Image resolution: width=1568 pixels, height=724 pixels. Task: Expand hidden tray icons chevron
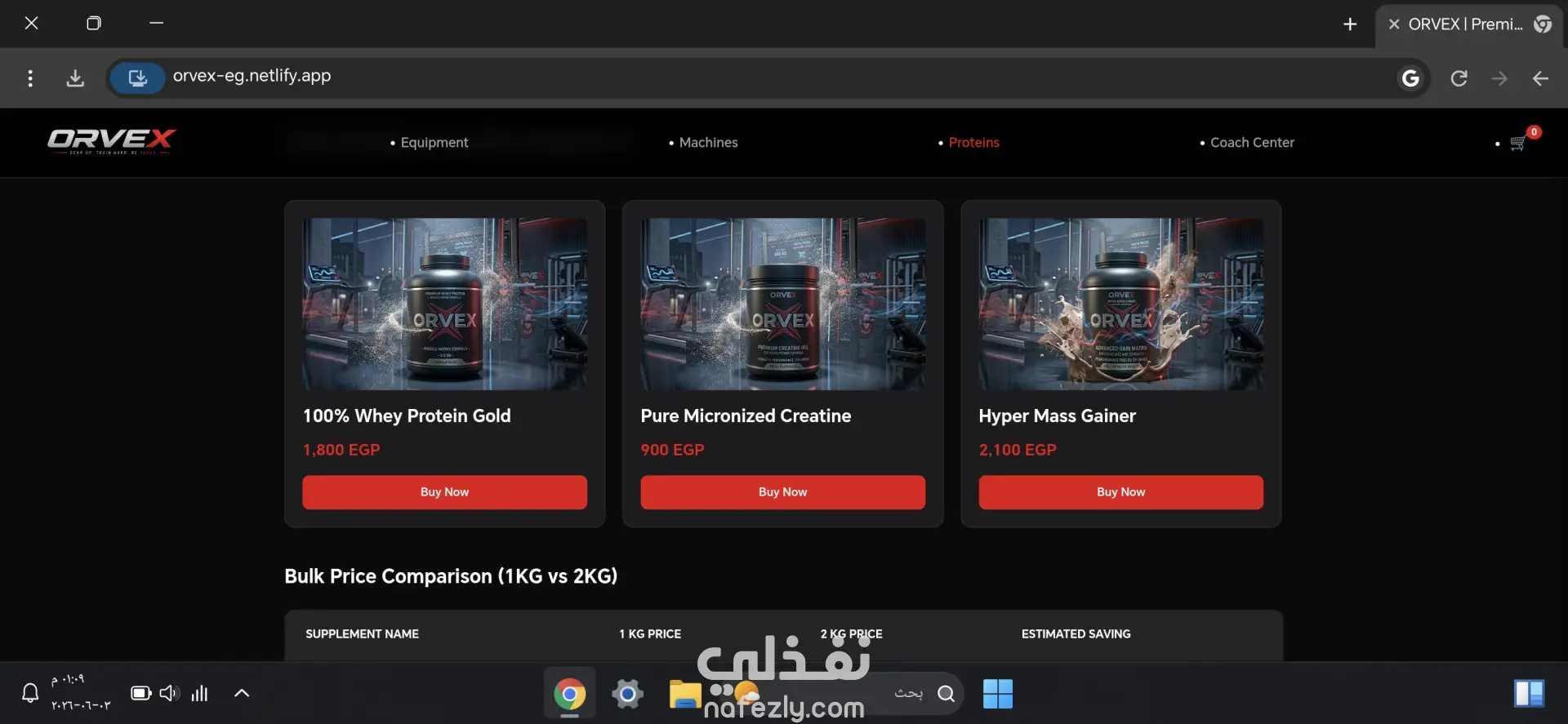pyautogui.click(x=242, y=693)
